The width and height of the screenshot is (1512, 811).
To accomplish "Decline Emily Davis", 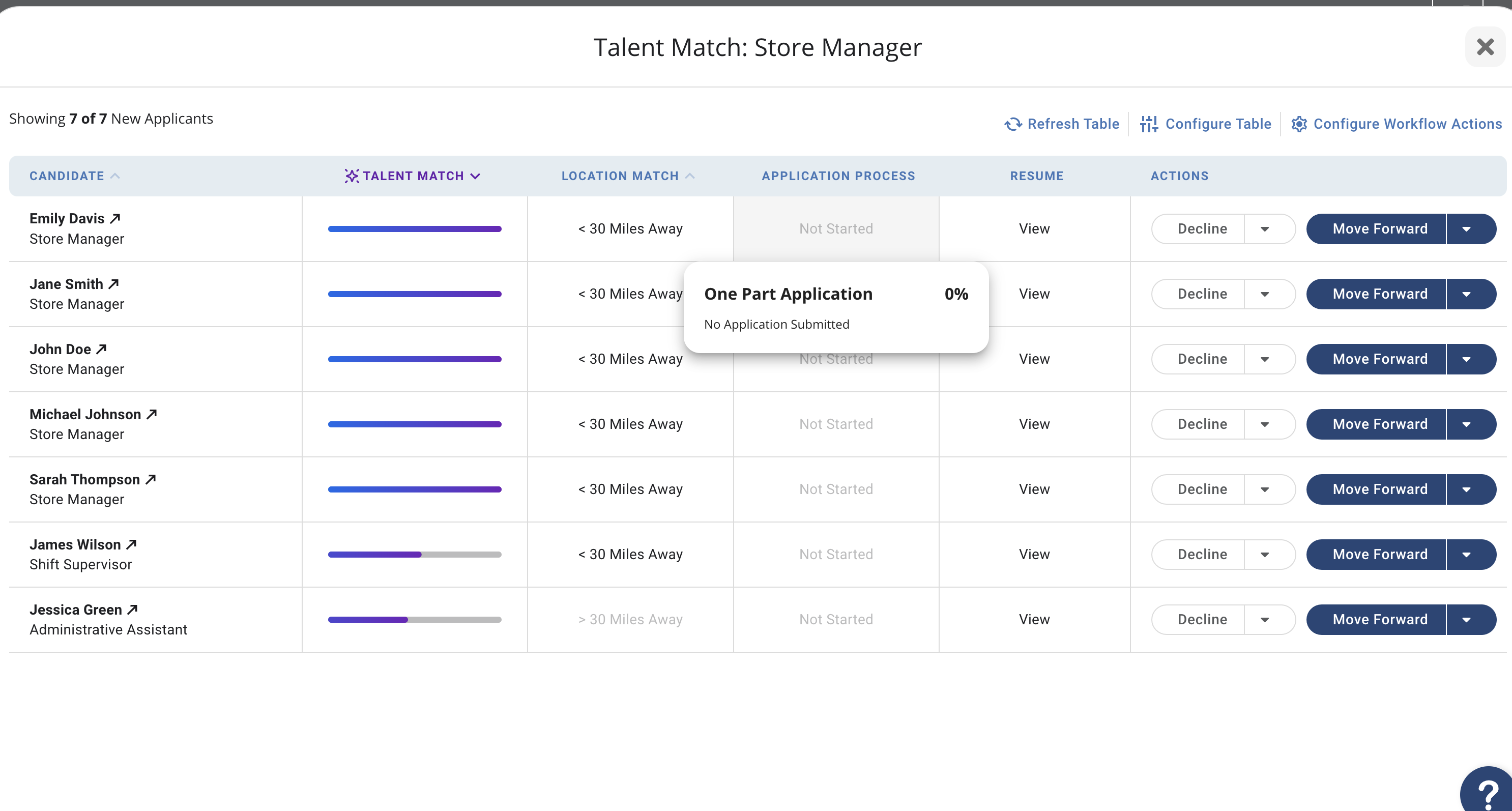I will [1199, 229].
